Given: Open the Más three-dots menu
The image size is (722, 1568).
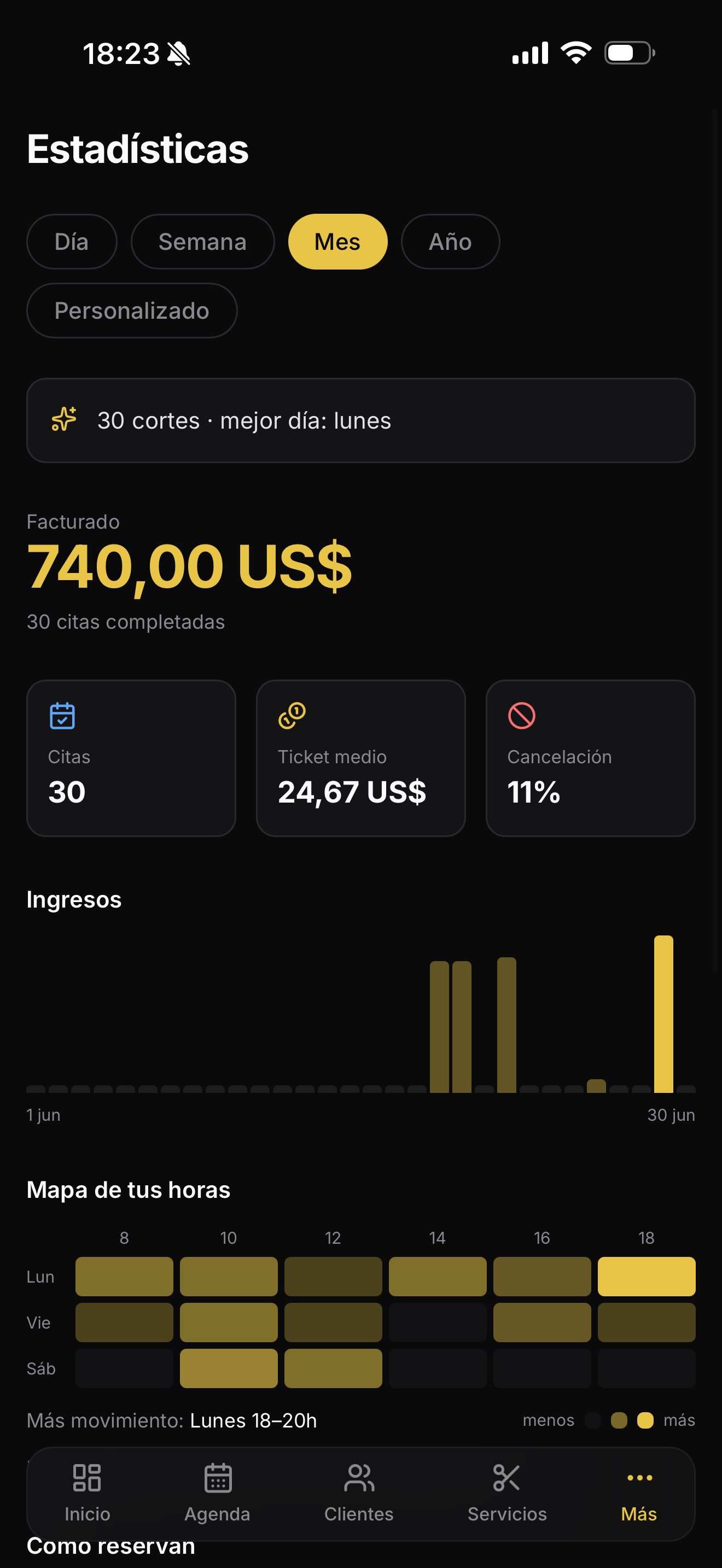Looking at the screenshot, I should click(639, 1478).
